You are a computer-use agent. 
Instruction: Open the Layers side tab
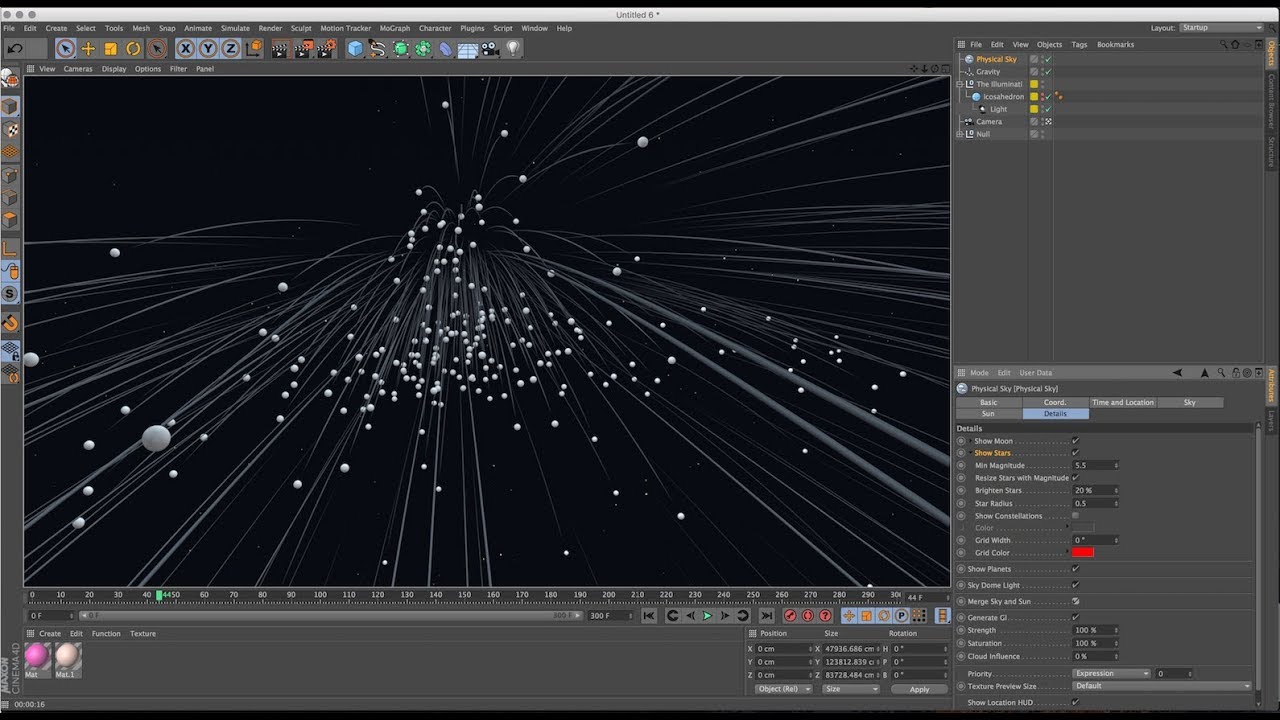(1272, 419)
